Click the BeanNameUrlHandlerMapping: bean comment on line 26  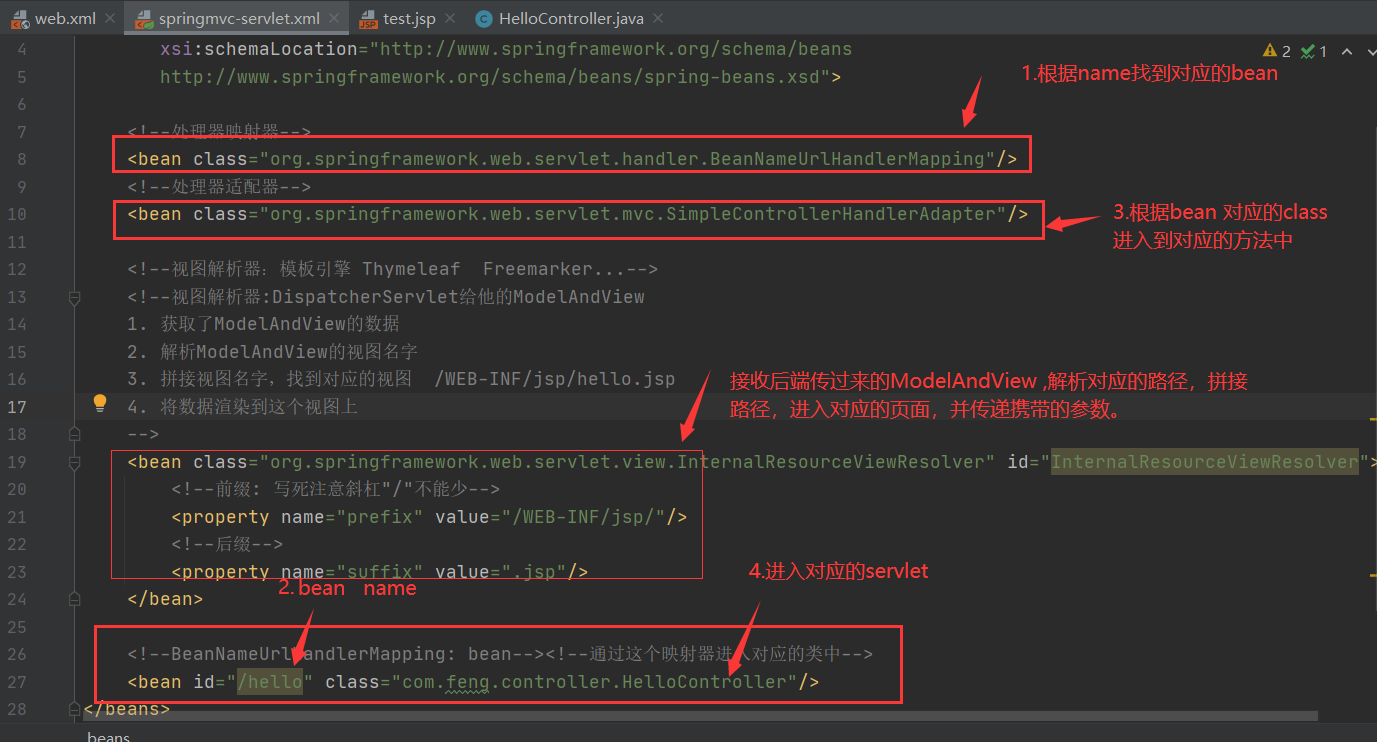pyautogui.click(x=336, y=654)
